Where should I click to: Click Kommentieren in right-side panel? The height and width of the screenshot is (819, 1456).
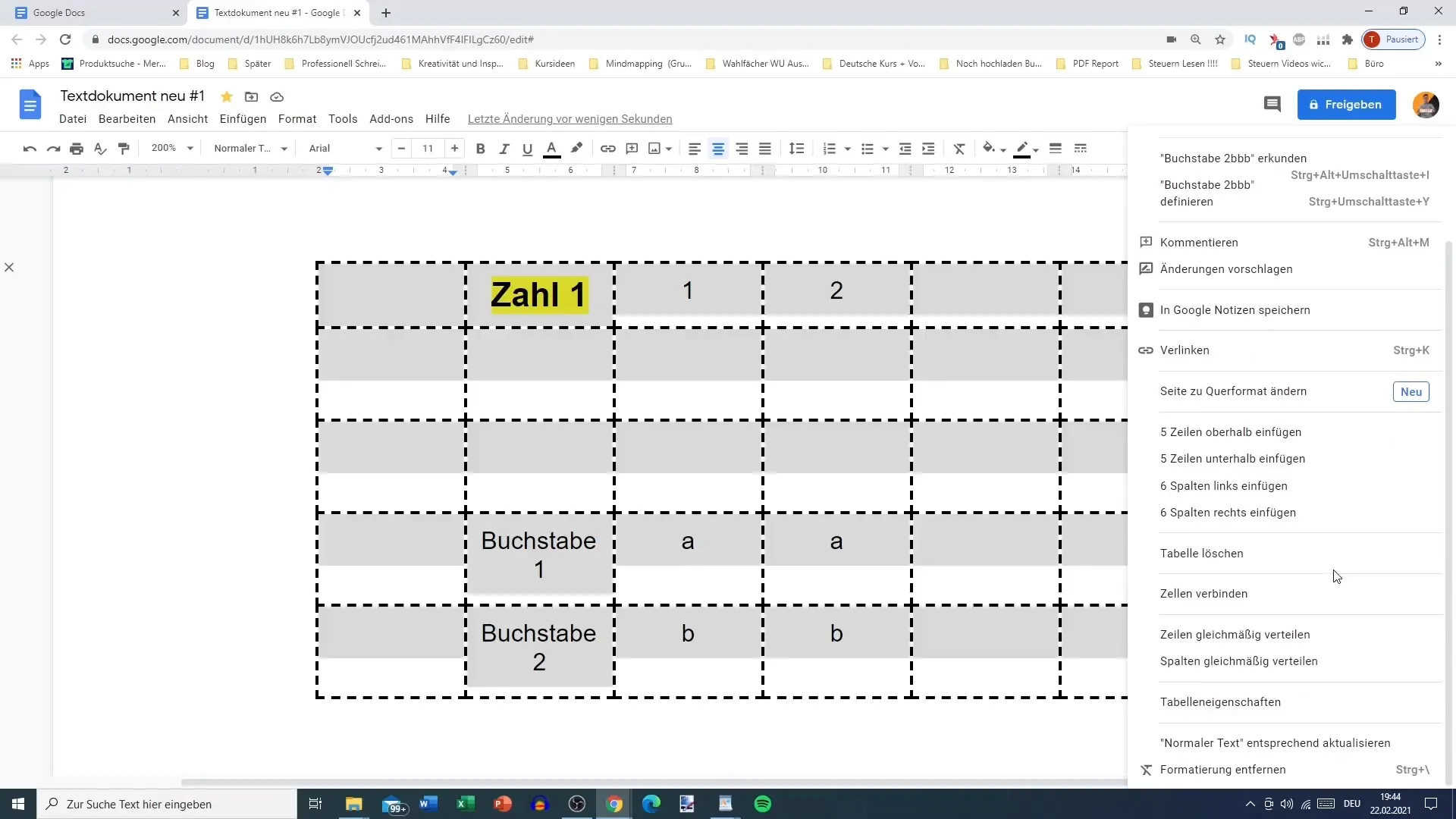[x=1200, y=242]
